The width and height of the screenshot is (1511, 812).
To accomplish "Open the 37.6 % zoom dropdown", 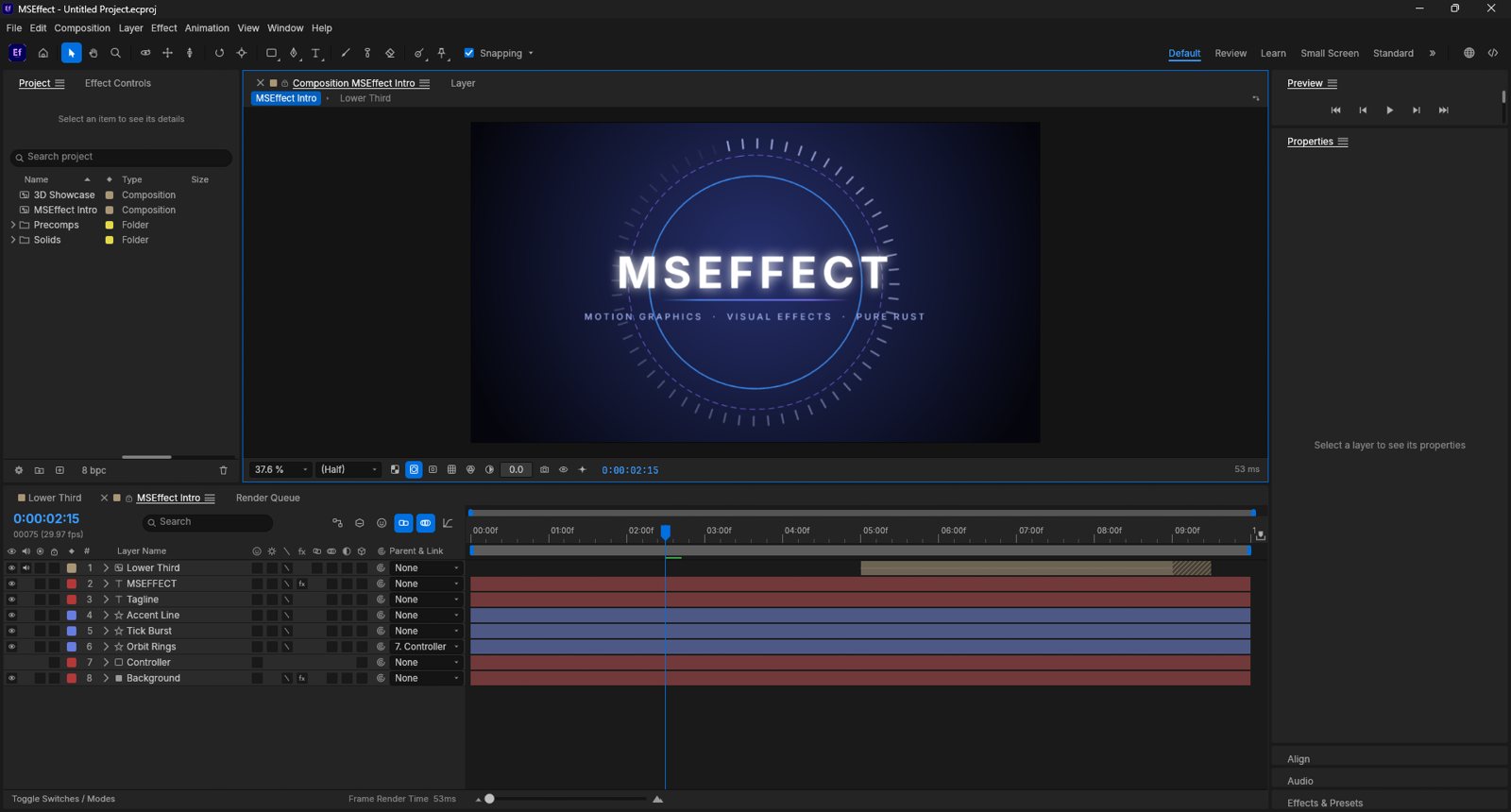I will tap(280, 469).
